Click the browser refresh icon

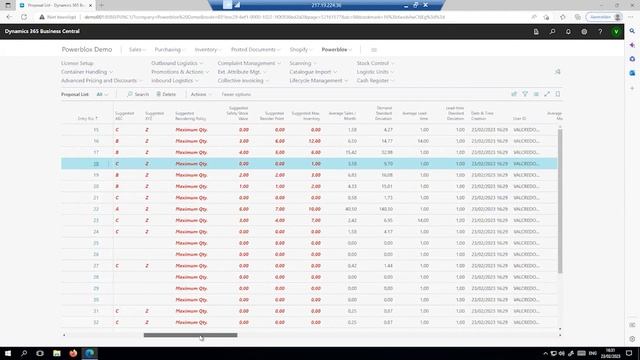[x=24, y=17]
